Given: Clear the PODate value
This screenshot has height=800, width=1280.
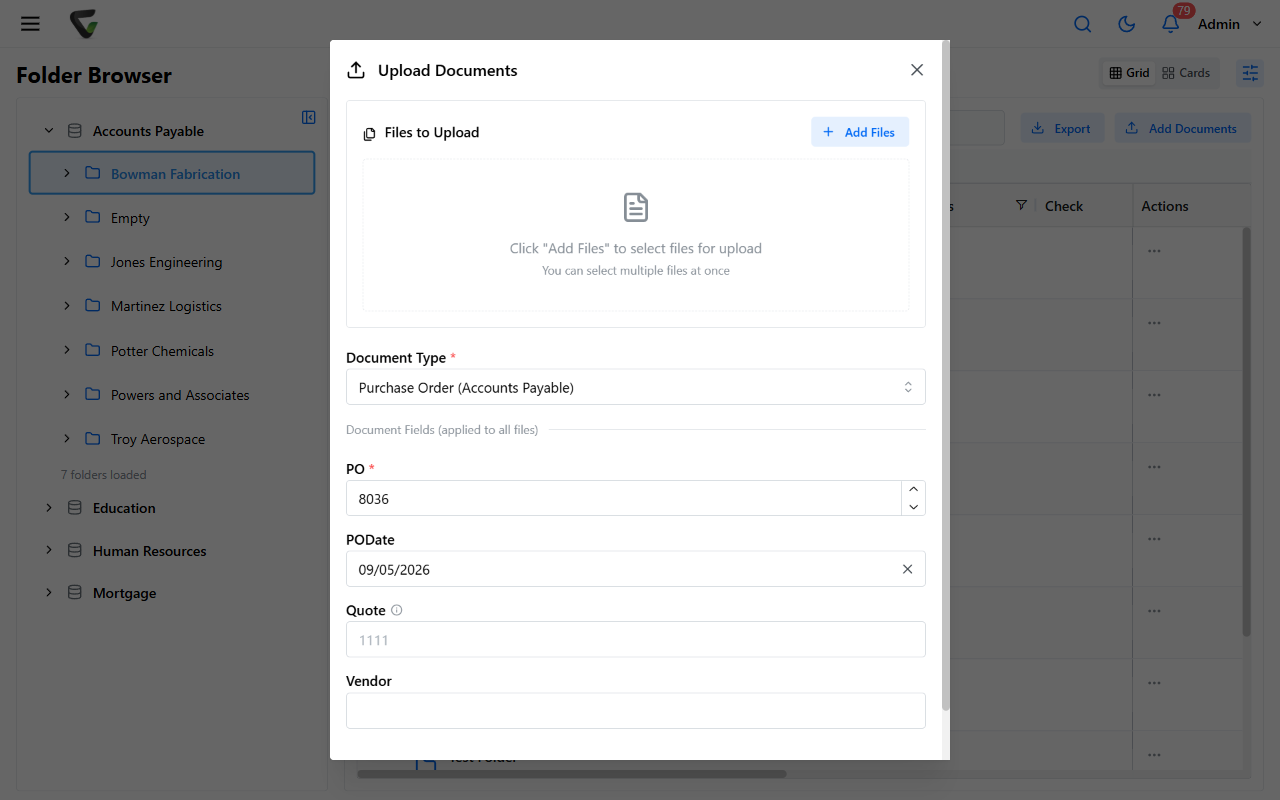Looking at the screenshot, I should pos(908,569).
